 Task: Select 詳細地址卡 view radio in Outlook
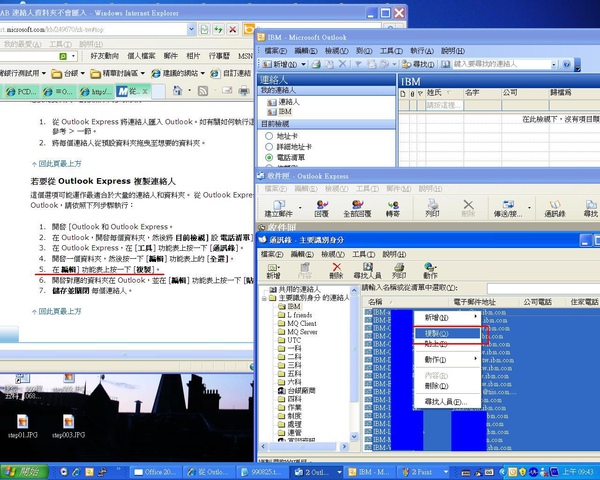click(269, 147)
